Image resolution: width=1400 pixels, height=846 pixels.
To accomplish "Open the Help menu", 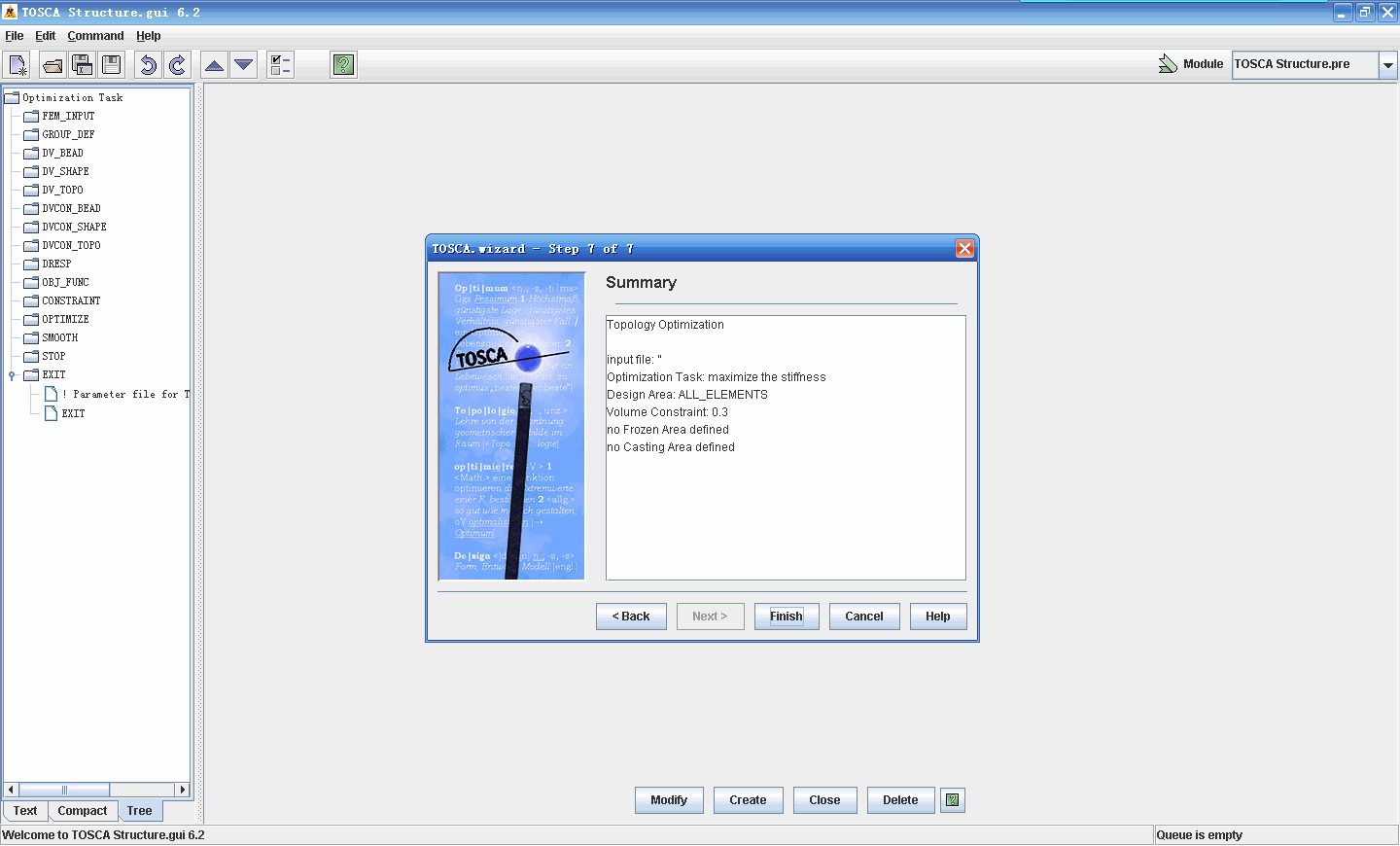I will click(x=149, y=36).
